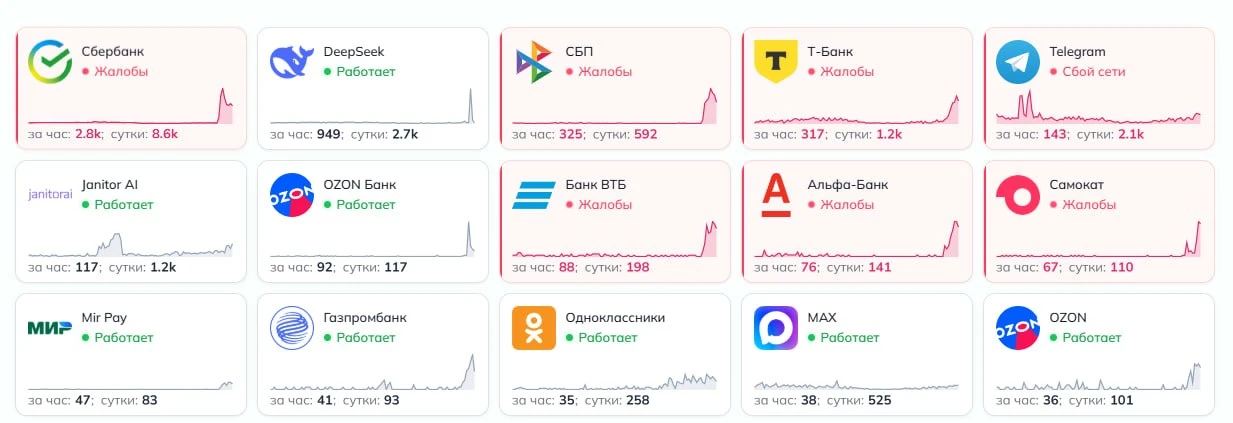Click the Т-Банк 'Жалобы' status label
The height and width of the screenshot is (423, 1233).
coord(847,72)
